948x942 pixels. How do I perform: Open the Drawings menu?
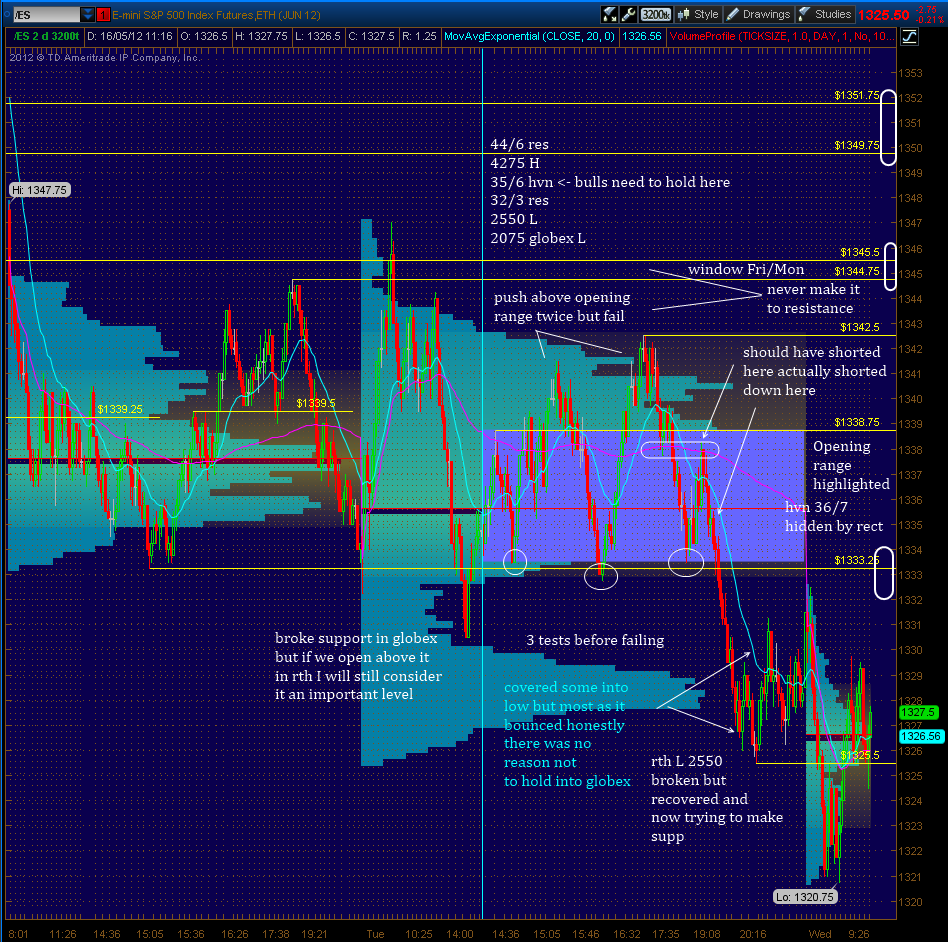tap(759, 15)
